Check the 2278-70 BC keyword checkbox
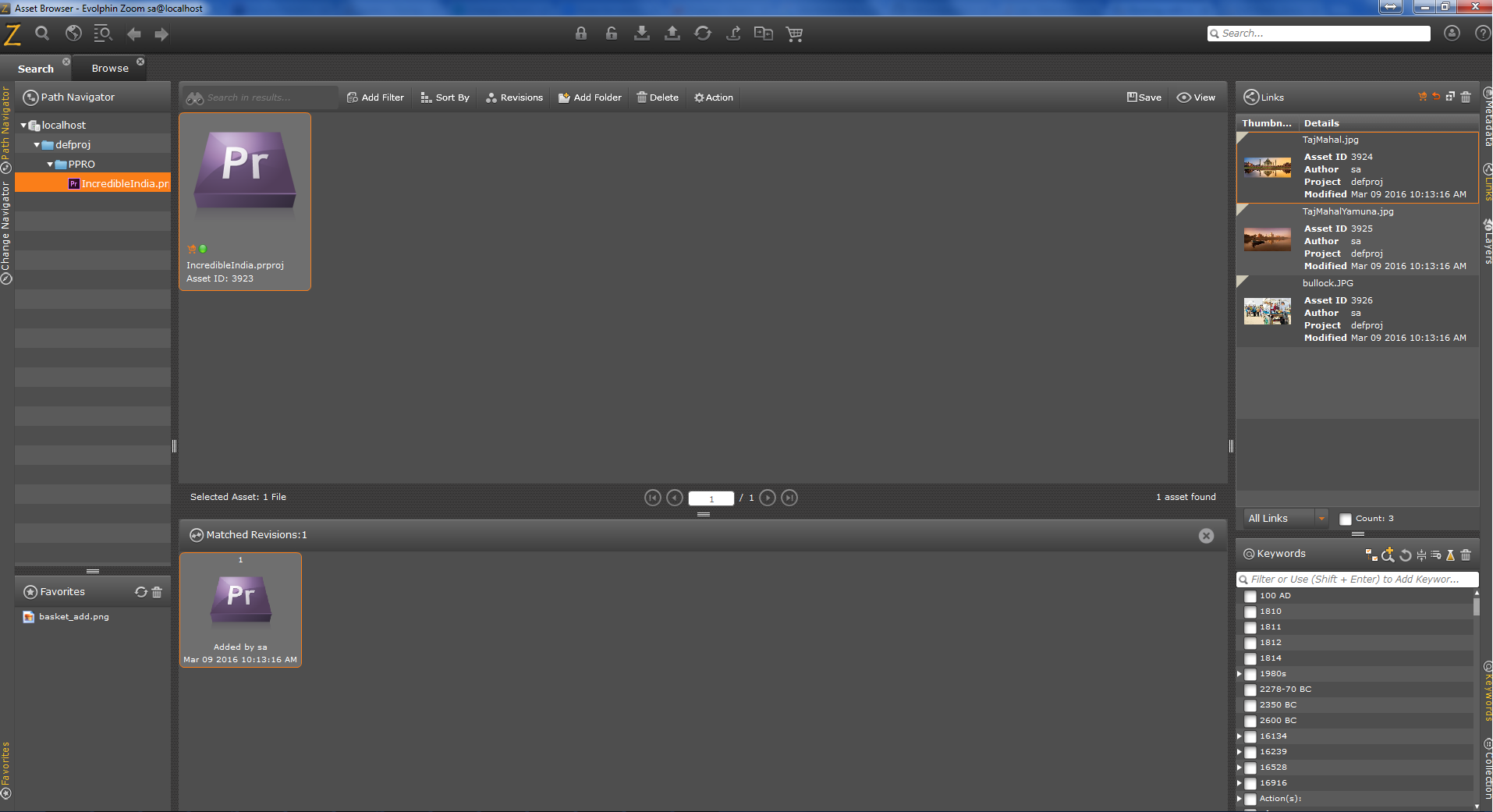 pos(1250,690)
